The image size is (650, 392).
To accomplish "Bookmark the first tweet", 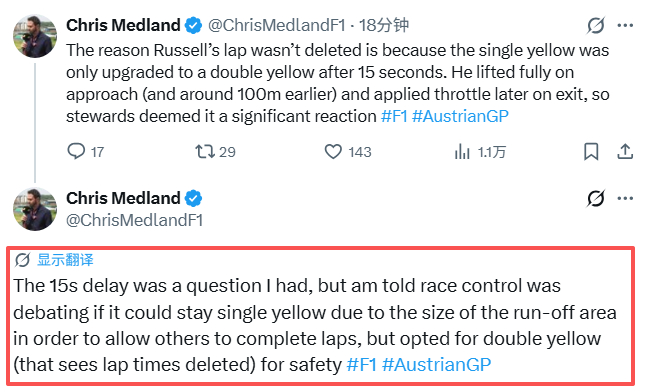I will coord(591,152).
